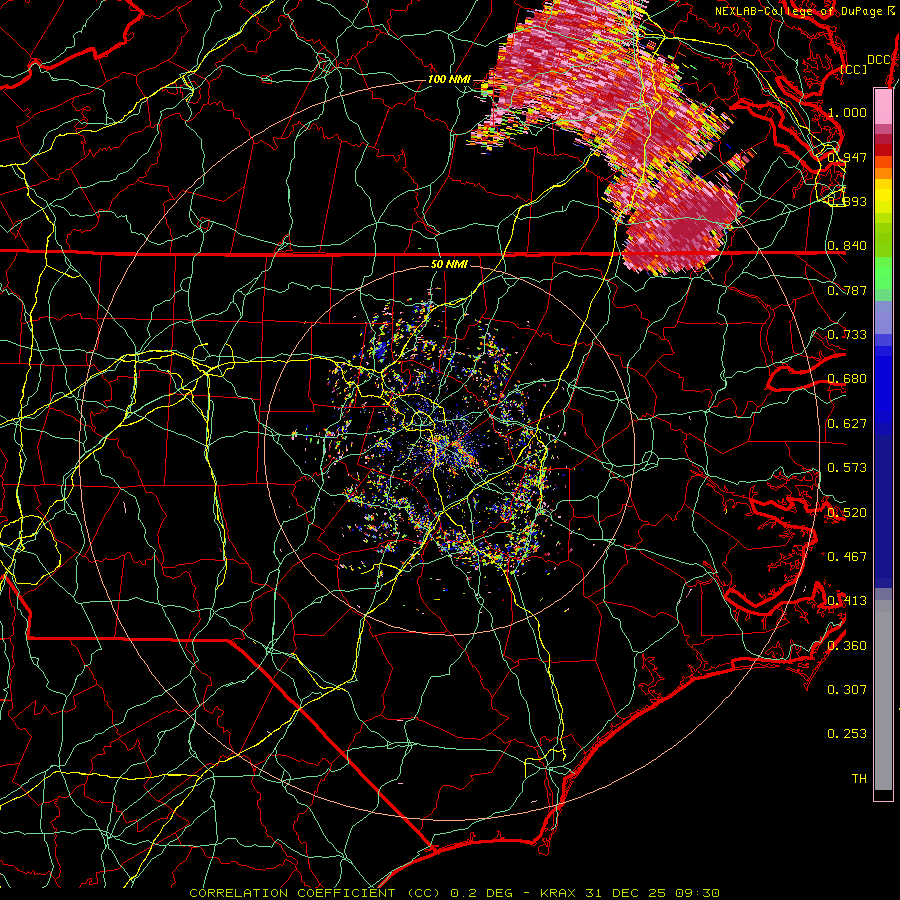This screenshot has width=900, height=900.
Task: Click the 0.520 legend value
Action: 847,512
